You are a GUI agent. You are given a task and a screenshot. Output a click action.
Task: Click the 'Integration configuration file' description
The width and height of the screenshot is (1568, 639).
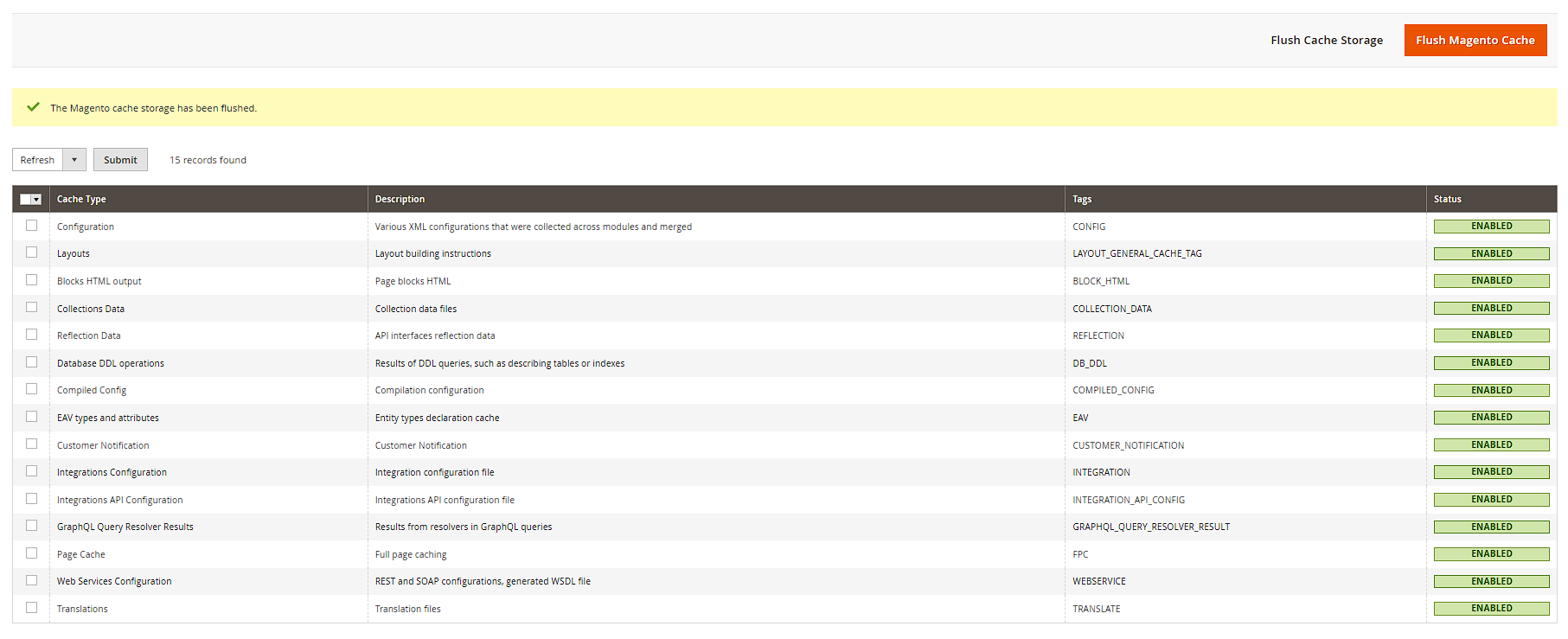435,472
